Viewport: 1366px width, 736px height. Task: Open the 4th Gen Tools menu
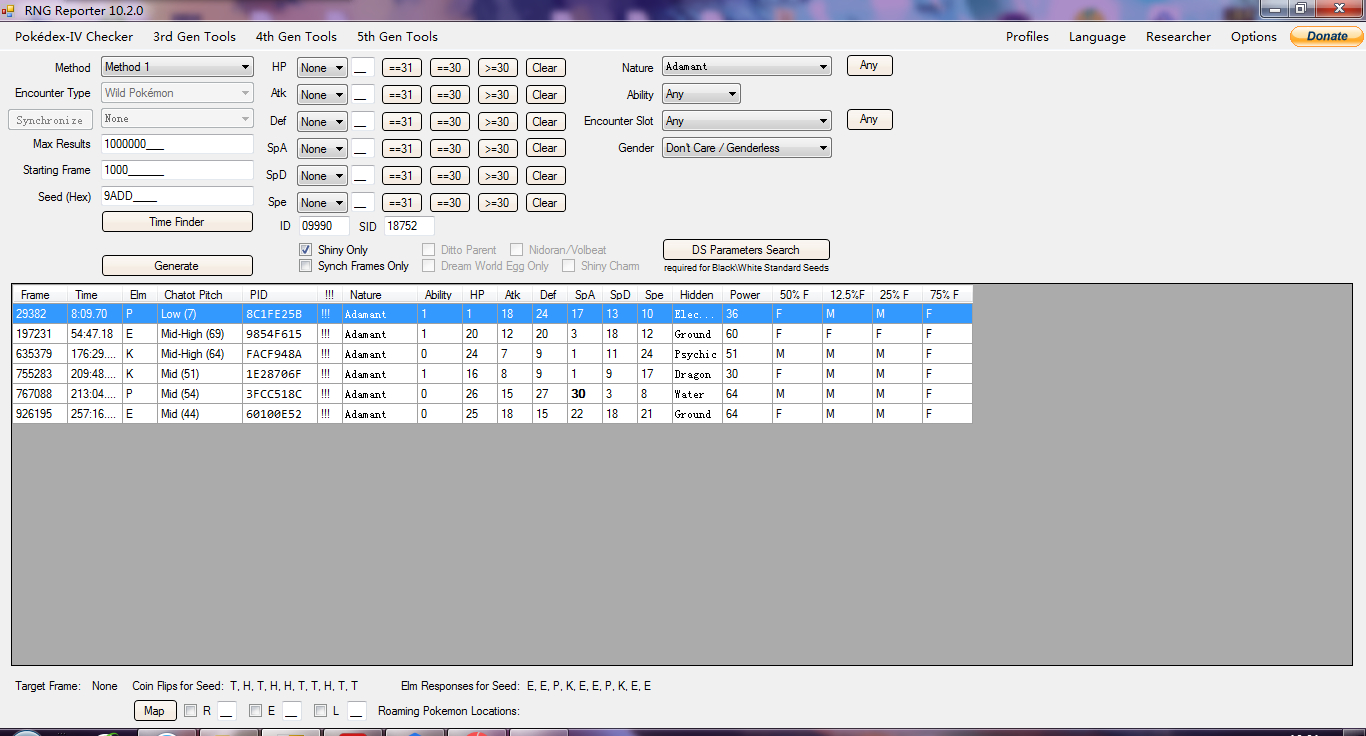coord(296,36)
